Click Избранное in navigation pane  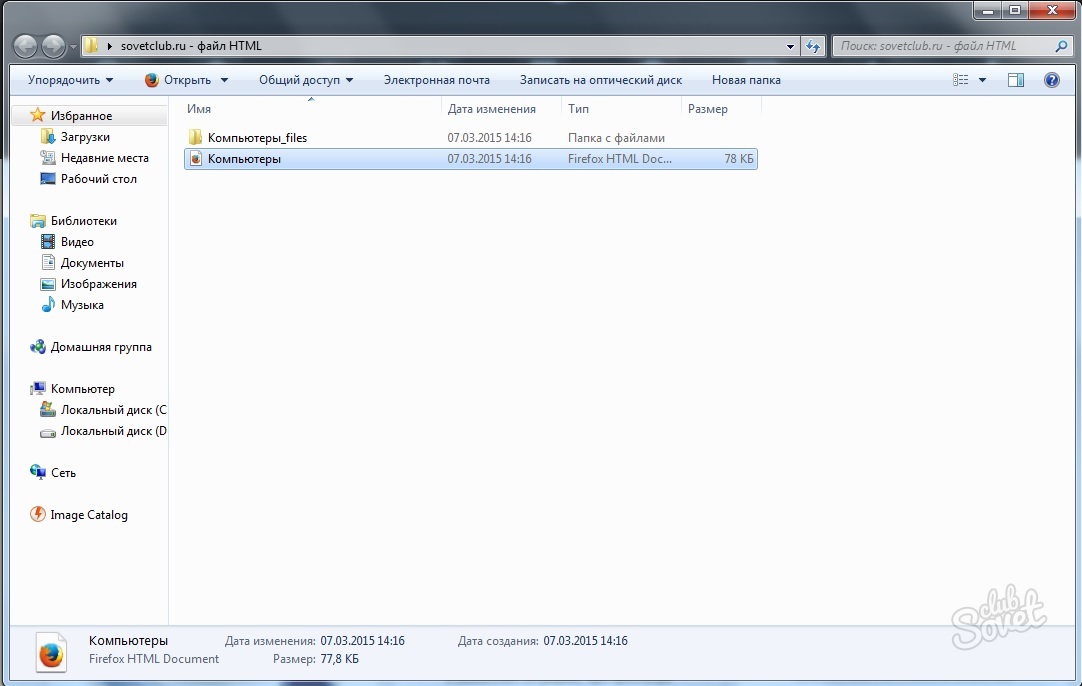click(81, 116)
